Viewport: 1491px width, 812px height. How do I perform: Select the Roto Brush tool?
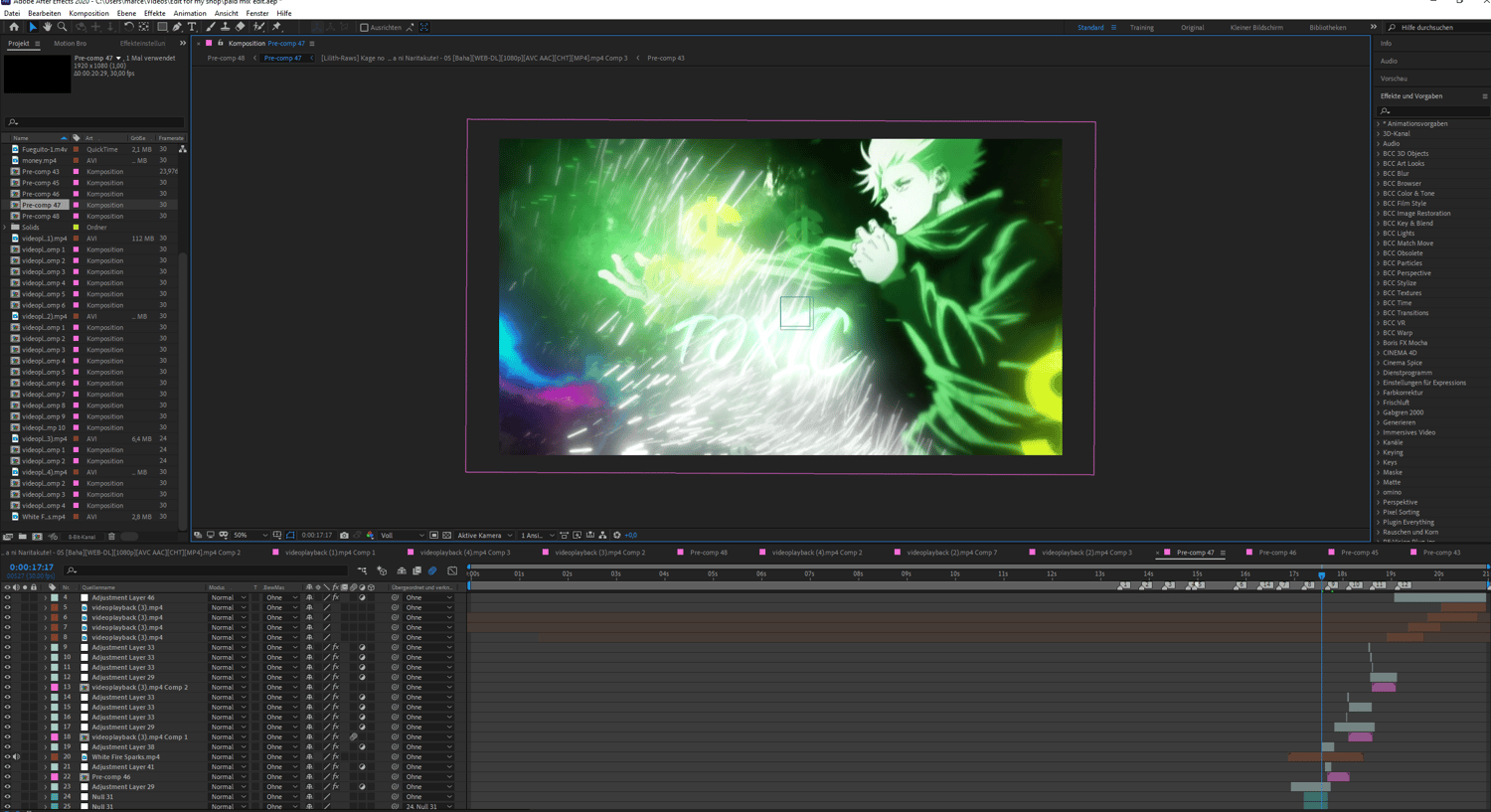(x=259, y=27)
